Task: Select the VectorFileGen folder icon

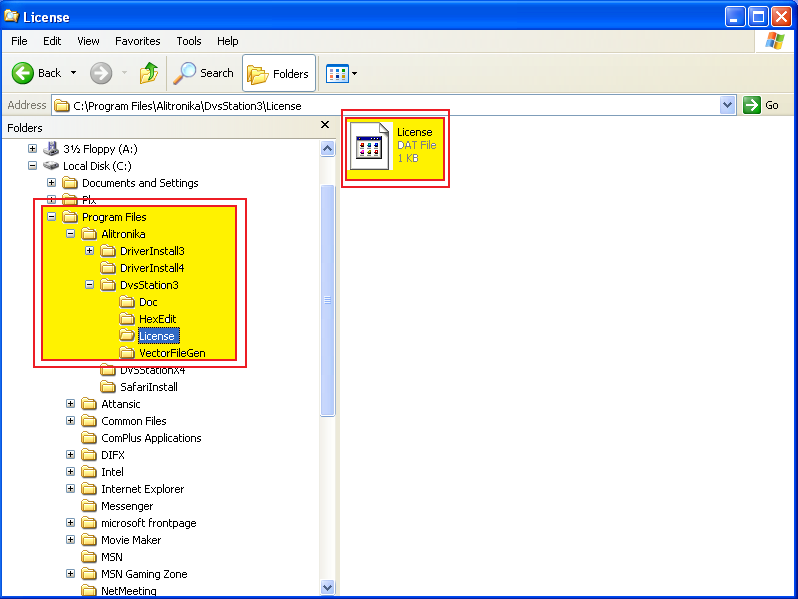Action: 127,353
